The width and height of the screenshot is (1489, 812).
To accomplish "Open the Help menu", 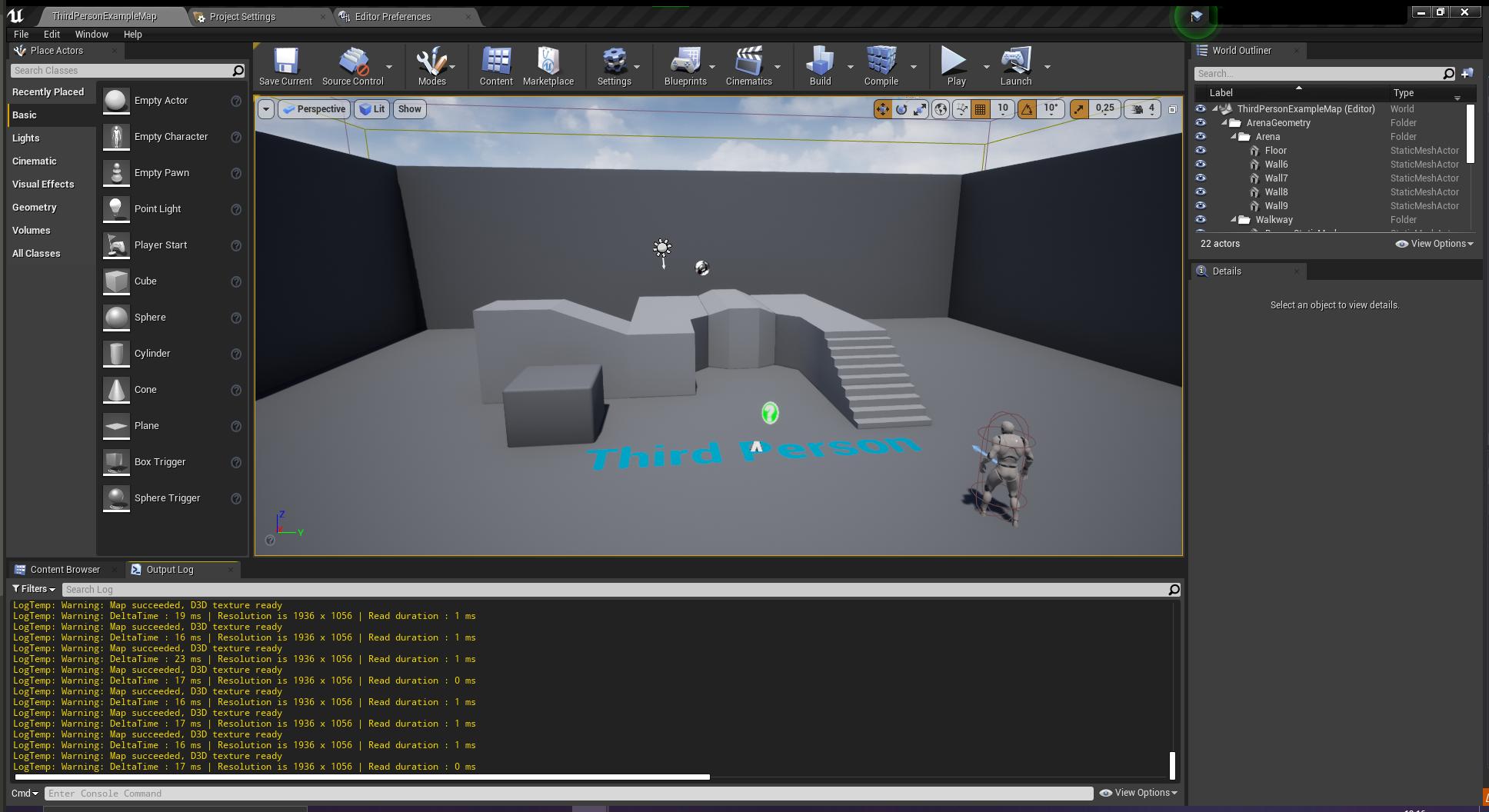I will point(132,35).
